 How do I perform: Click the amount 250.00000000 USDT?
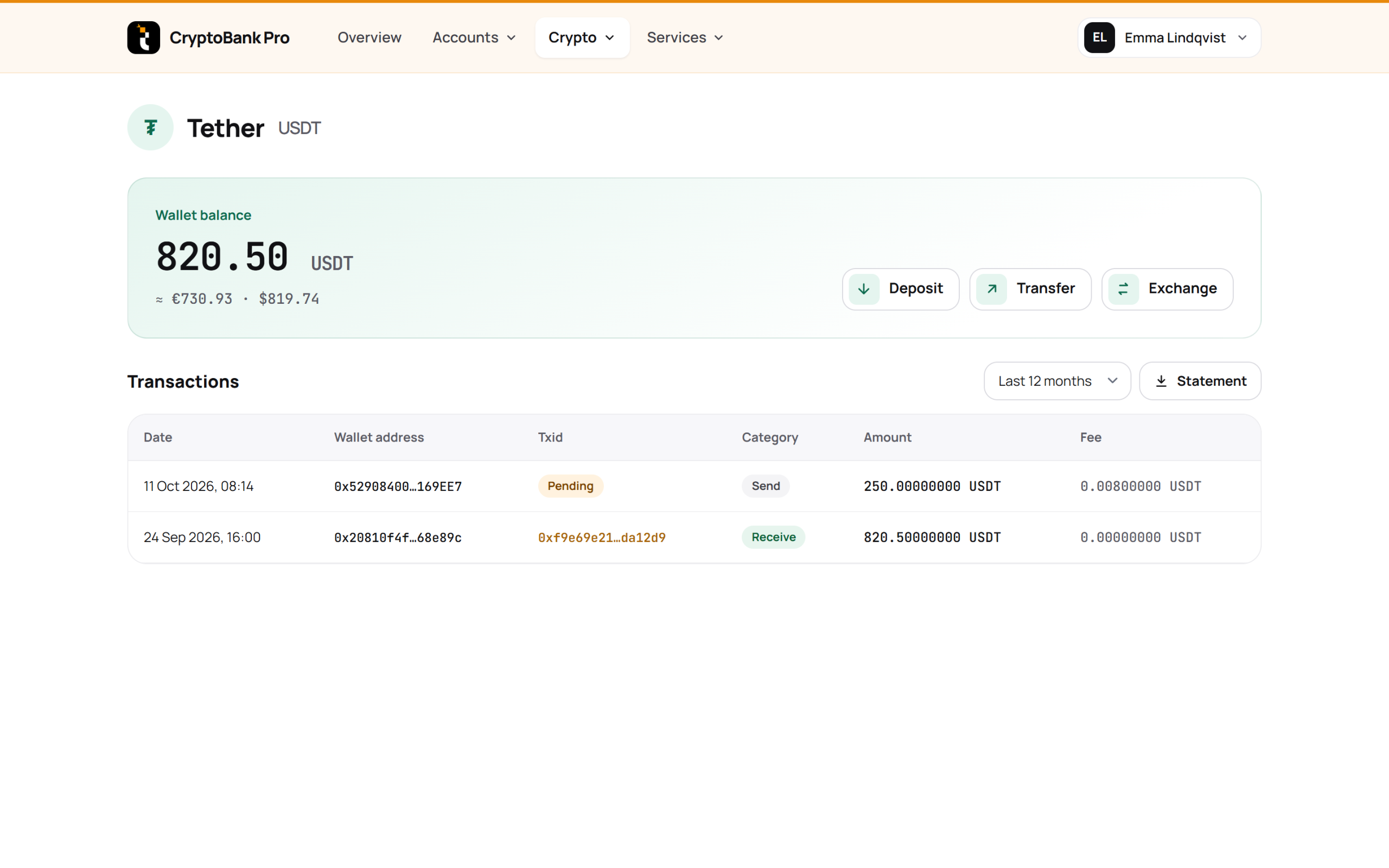(x=932, y=486)
